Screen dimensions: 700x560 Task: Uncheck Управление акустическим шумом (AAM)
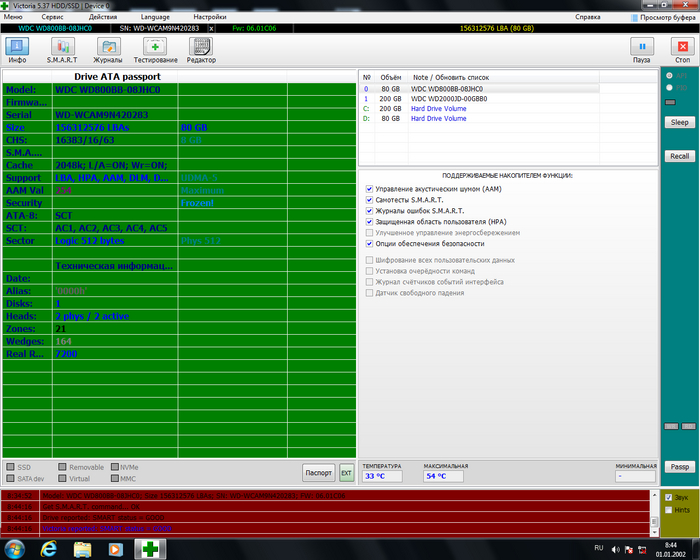pos(370,188)
